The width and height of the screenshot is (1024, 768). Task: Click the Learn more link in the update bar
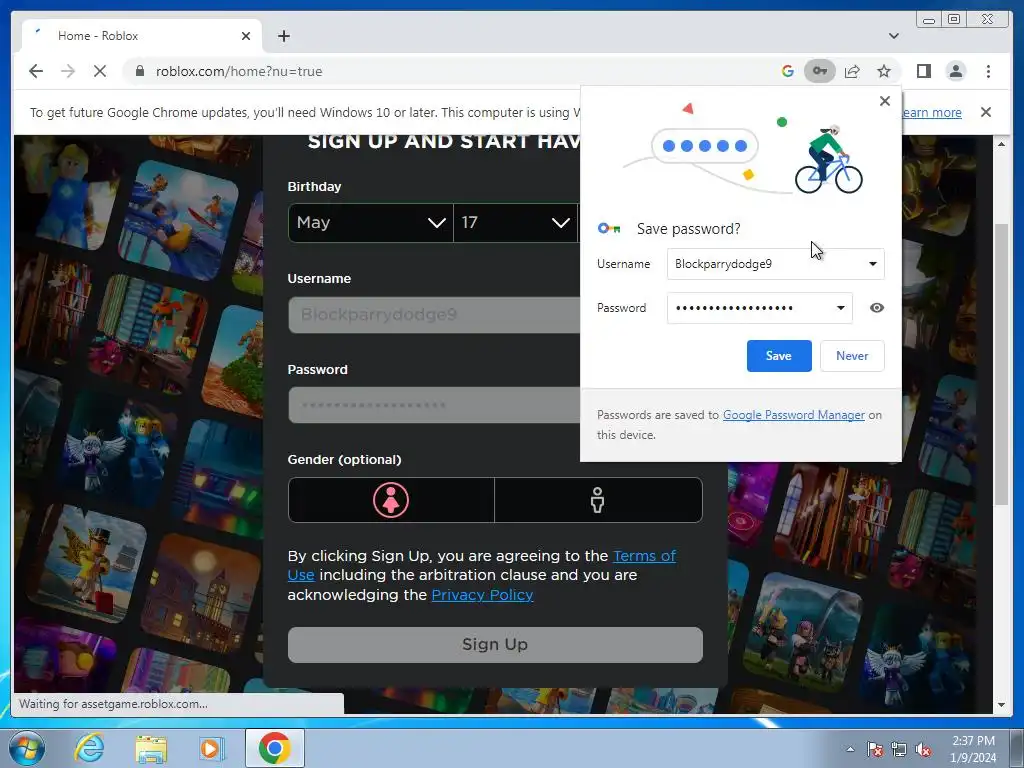click(932, 112)
